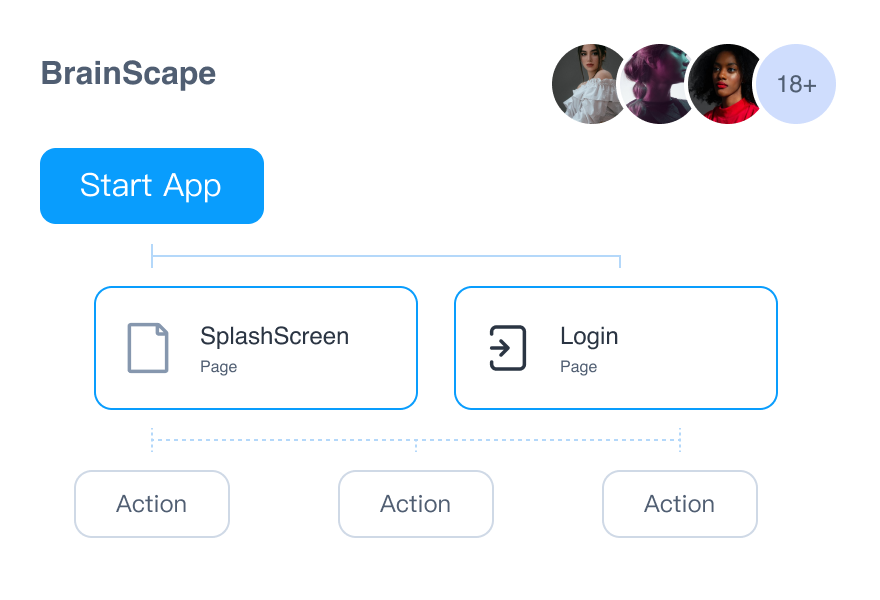This screenshot has height=600, width=880.
Task: Select the purple-lit hair avatar
Action: point(655,84)
